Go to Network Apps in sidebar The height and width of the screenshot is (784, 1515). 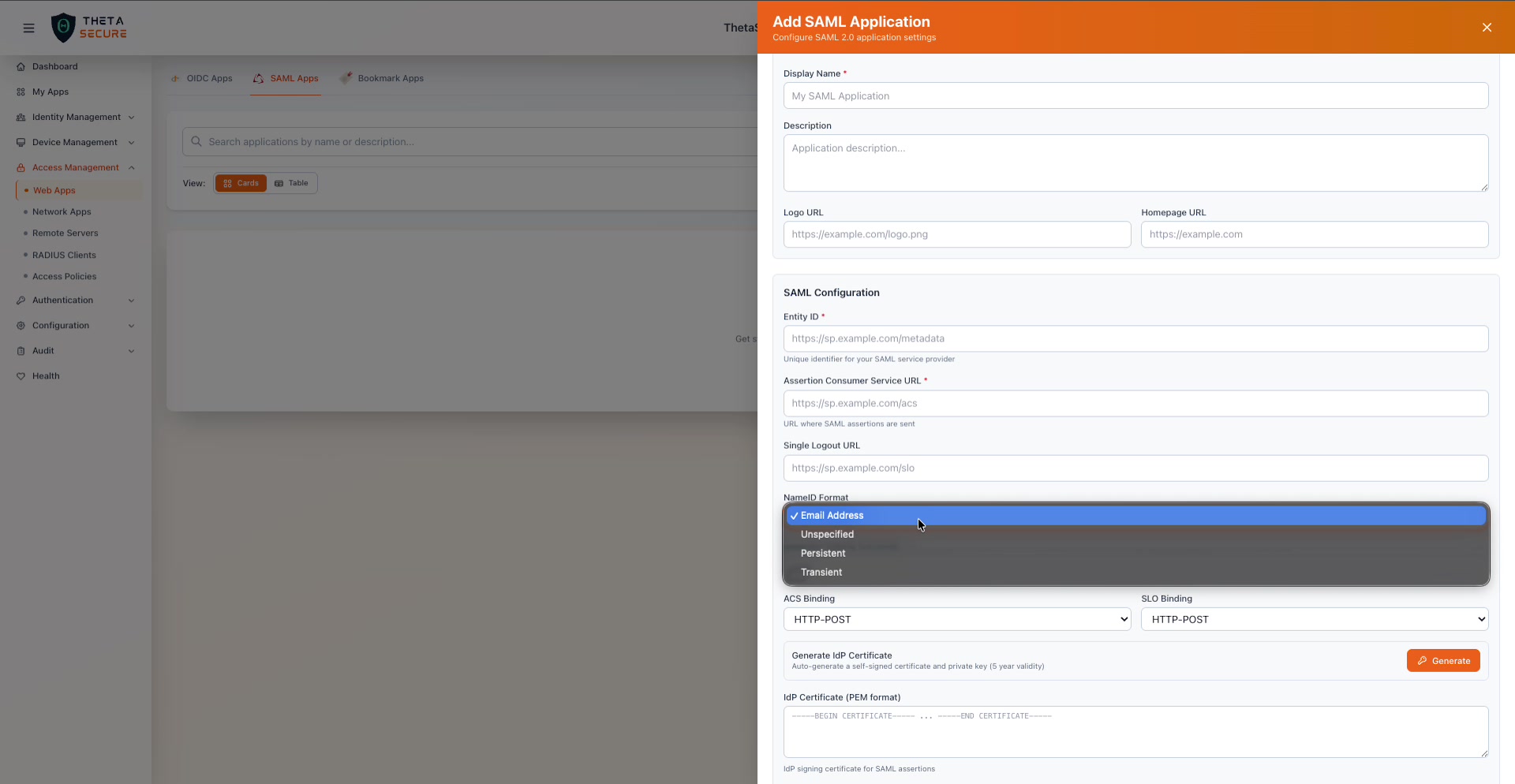coord(62,212)
